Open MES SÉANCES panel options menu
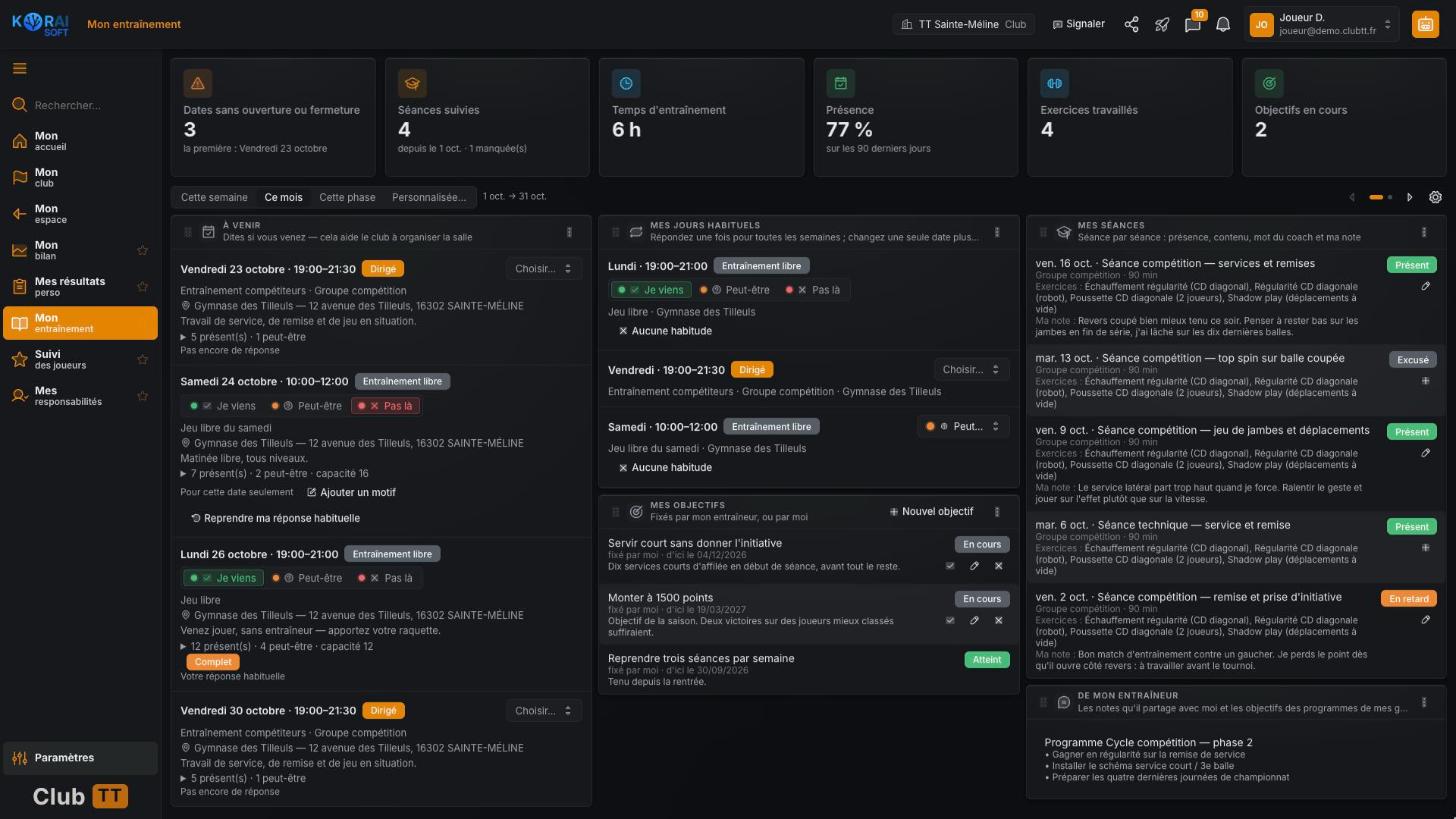The width and height of the screenshot is (1456, 819). 1424,232
